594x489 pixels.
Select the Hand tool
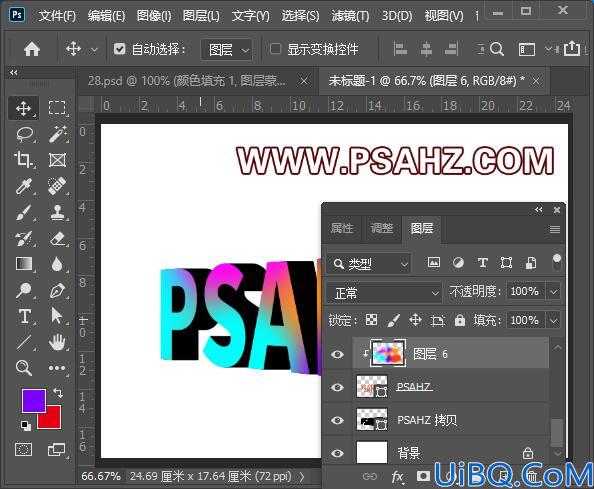point(57,342)
